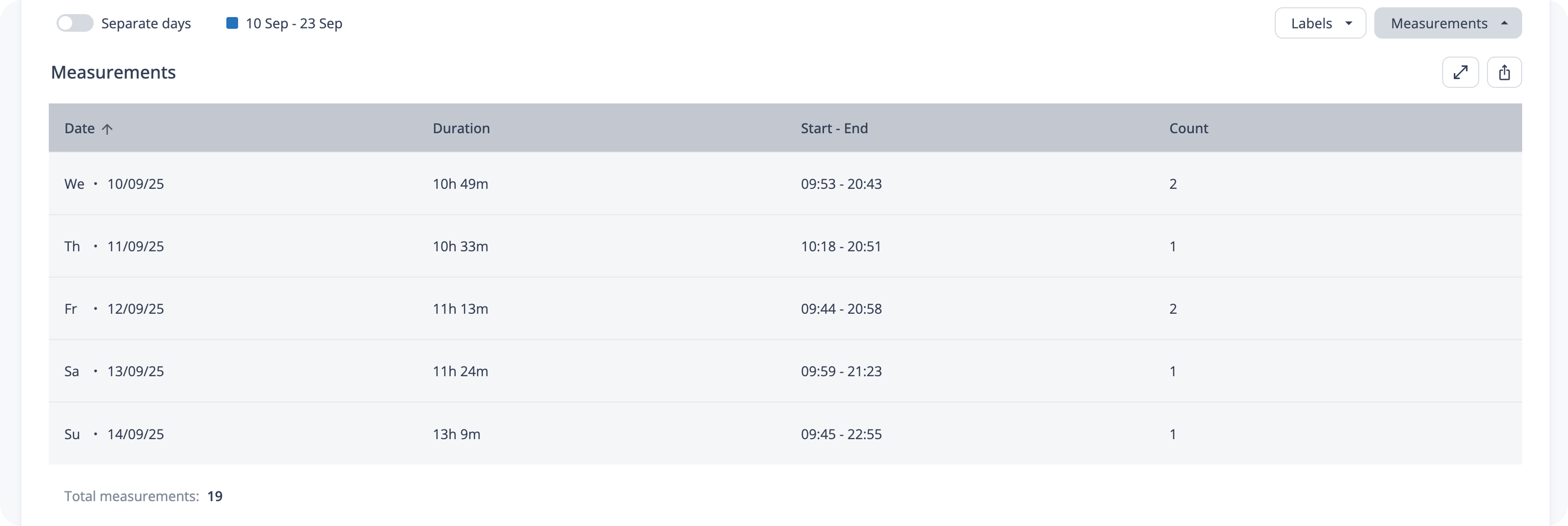Click the Total measurements count 19
Image resolution: width=1568 pixels, height=526 pixels.
(x=215, y=496)
